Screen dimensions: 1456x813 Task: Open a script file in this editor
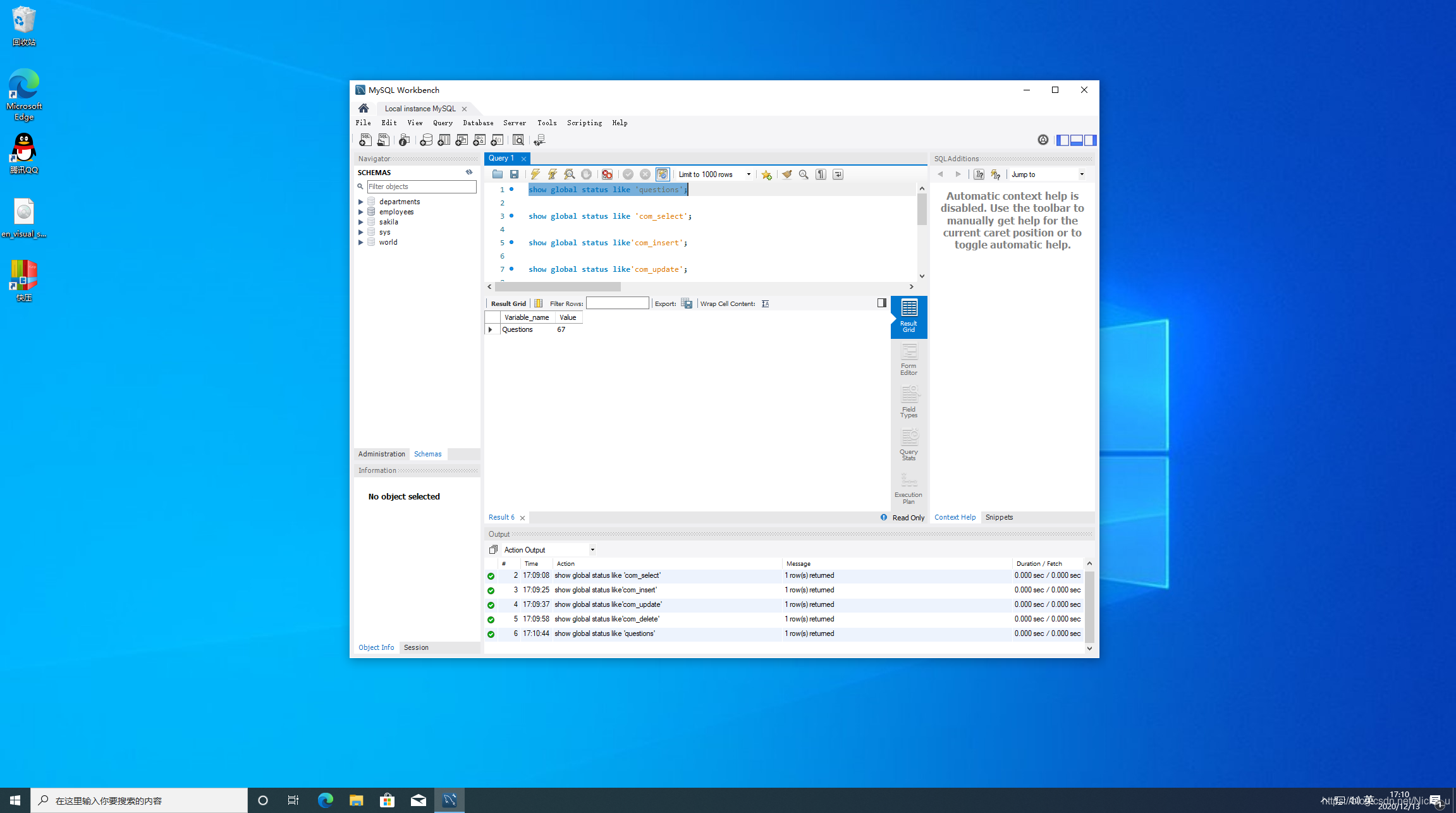coord(498,174)
